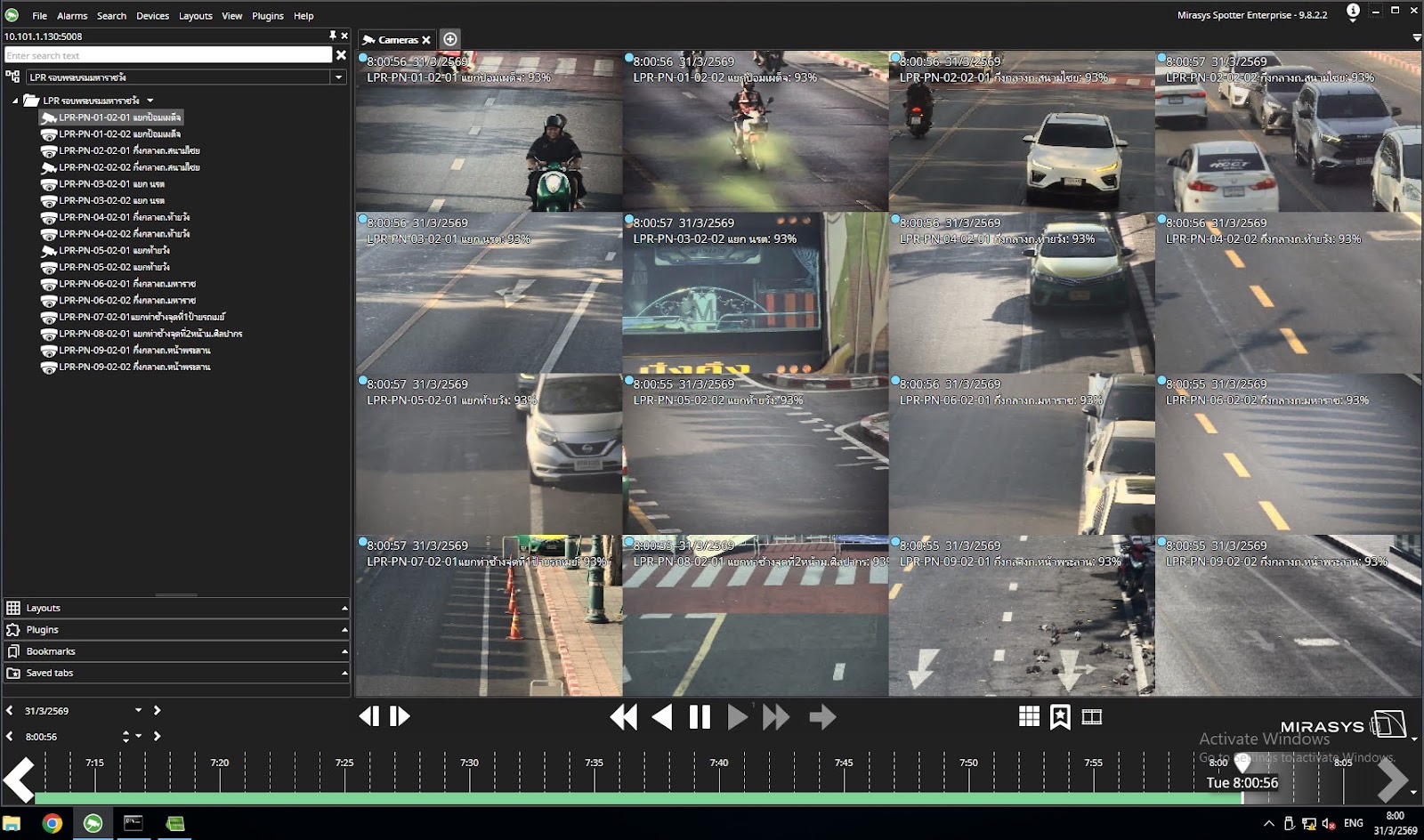1424x840 pixels.
Task: Click the timeline position marker at 8:00:56
Action: [1242, 763]
